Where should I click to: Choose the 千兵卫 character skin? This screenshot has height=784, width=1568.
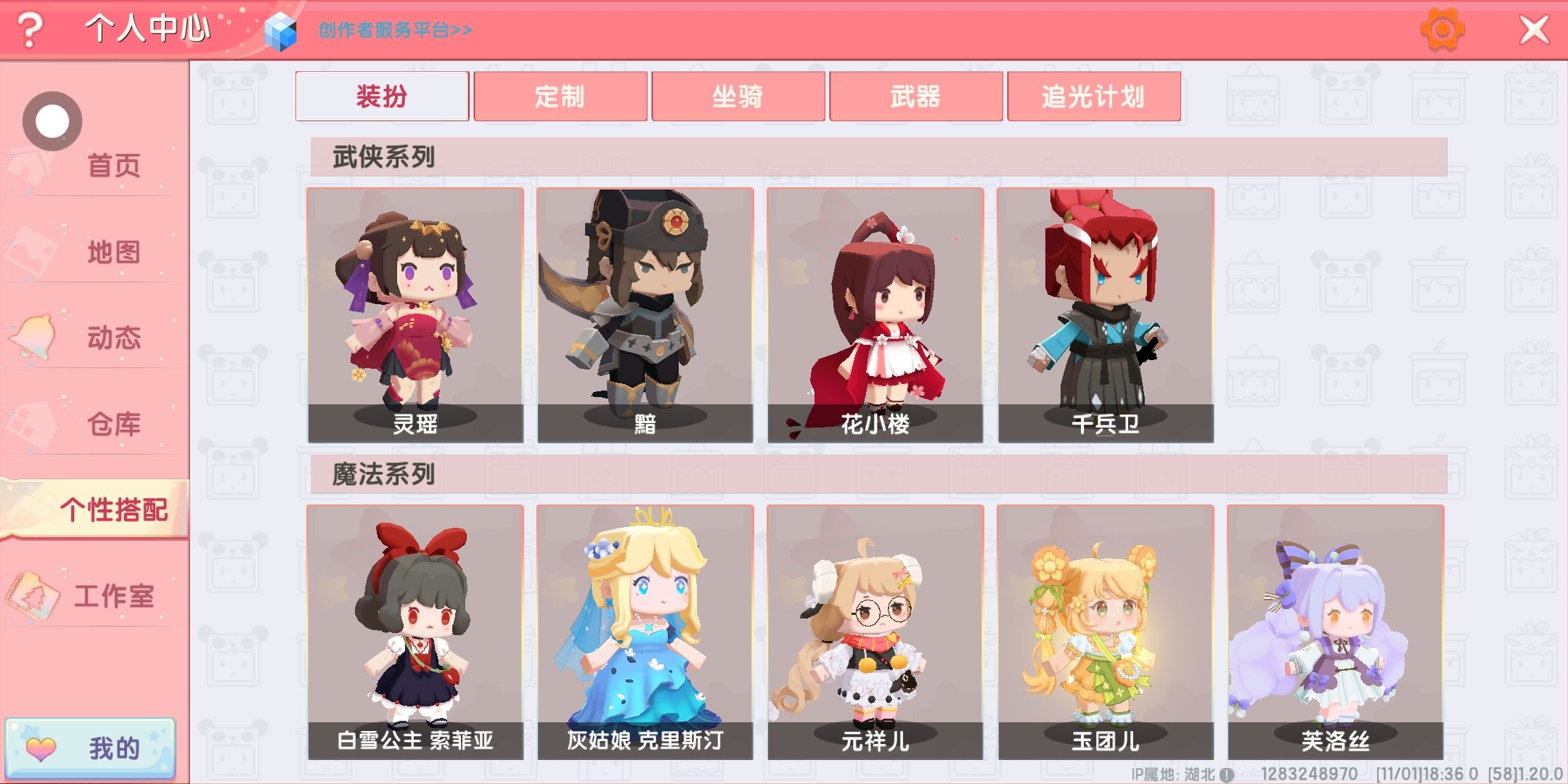click(1106, 315)
